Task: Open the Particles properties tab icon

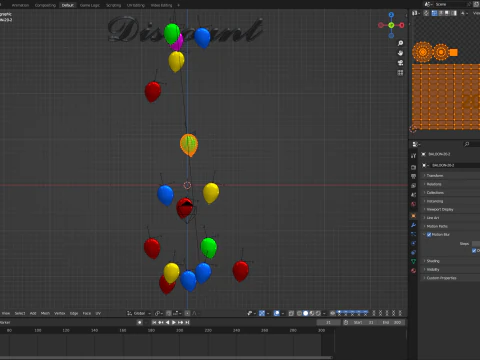Action: (x=414, y=234)
